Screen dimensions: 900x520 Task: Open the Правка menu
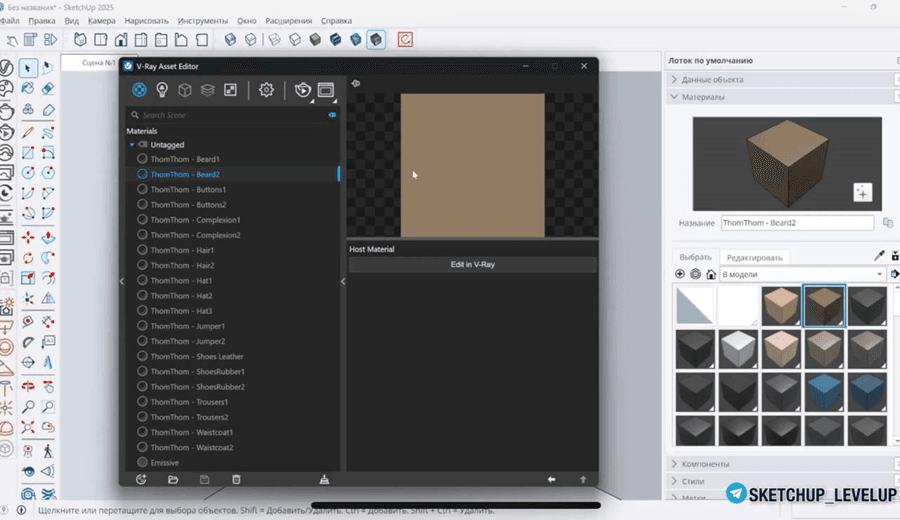click(x=42, y=21)
